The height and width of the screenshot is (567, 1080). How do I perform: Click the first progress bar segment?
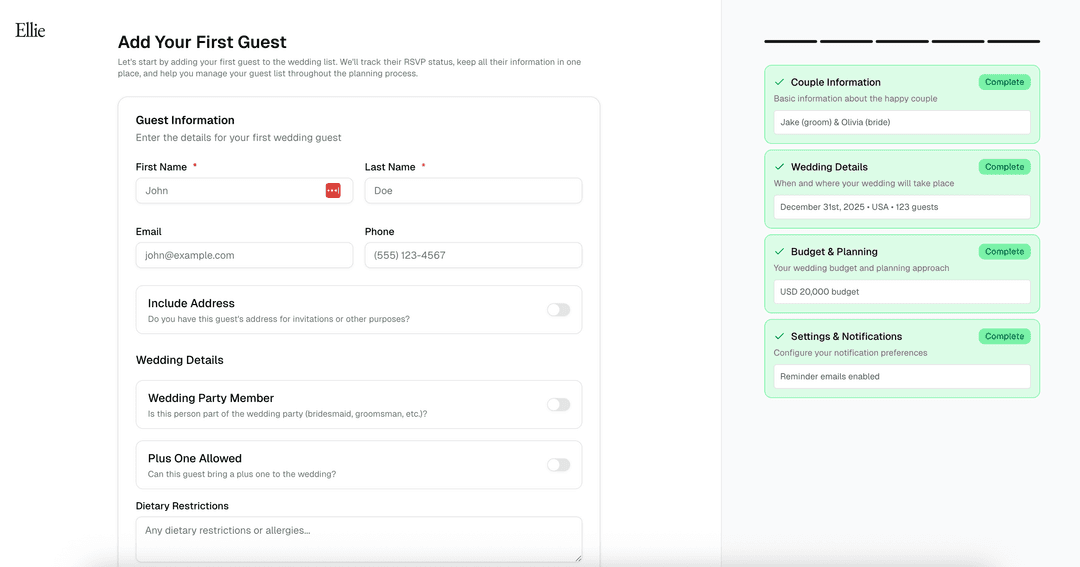tap(790, 41)
